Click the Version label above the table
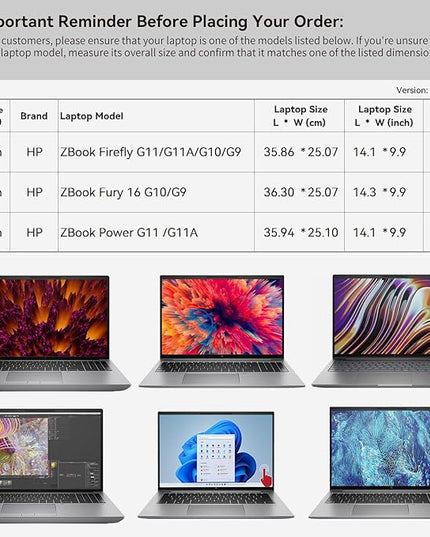Viewport: 430px width, 537px height. (413, 90)
